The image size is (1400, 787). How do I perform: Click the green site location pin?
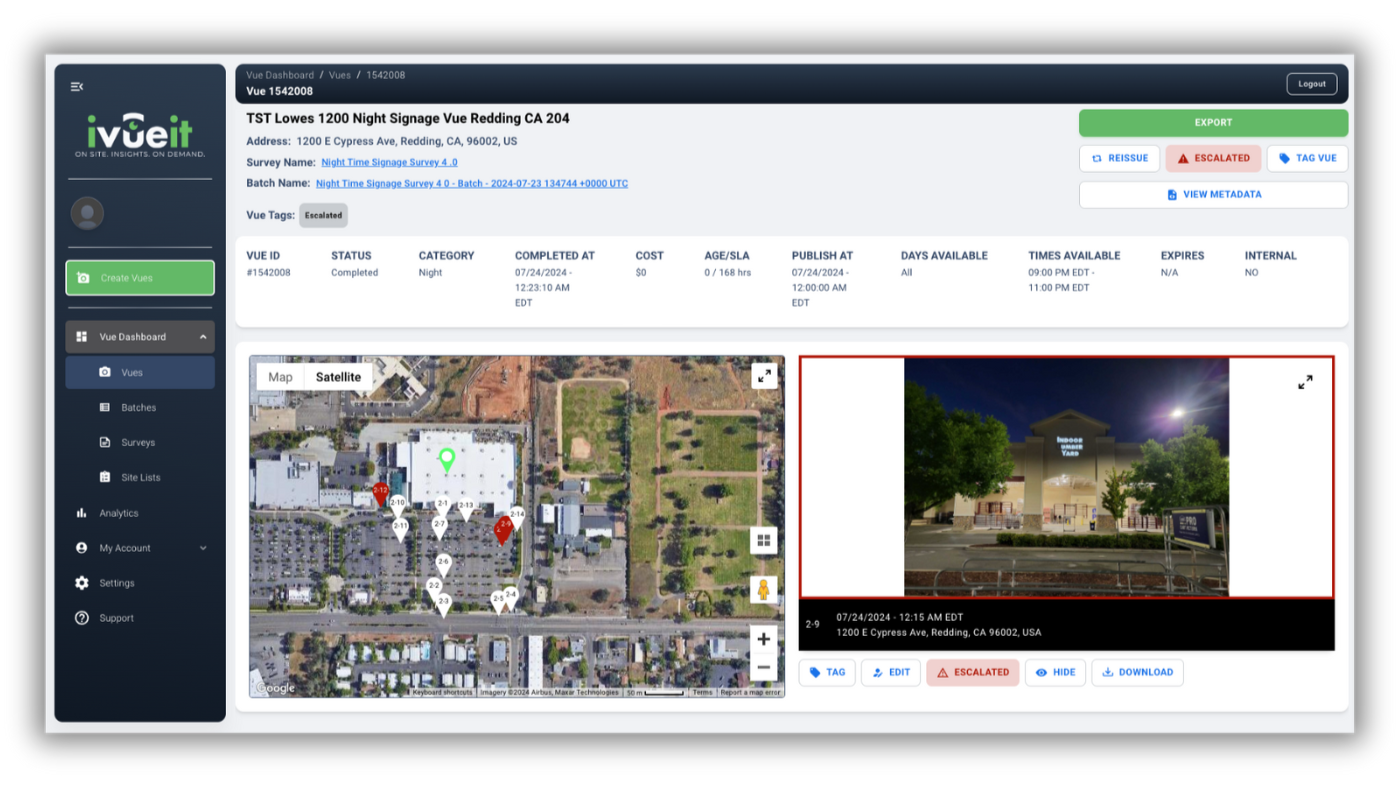click(447, 460)
